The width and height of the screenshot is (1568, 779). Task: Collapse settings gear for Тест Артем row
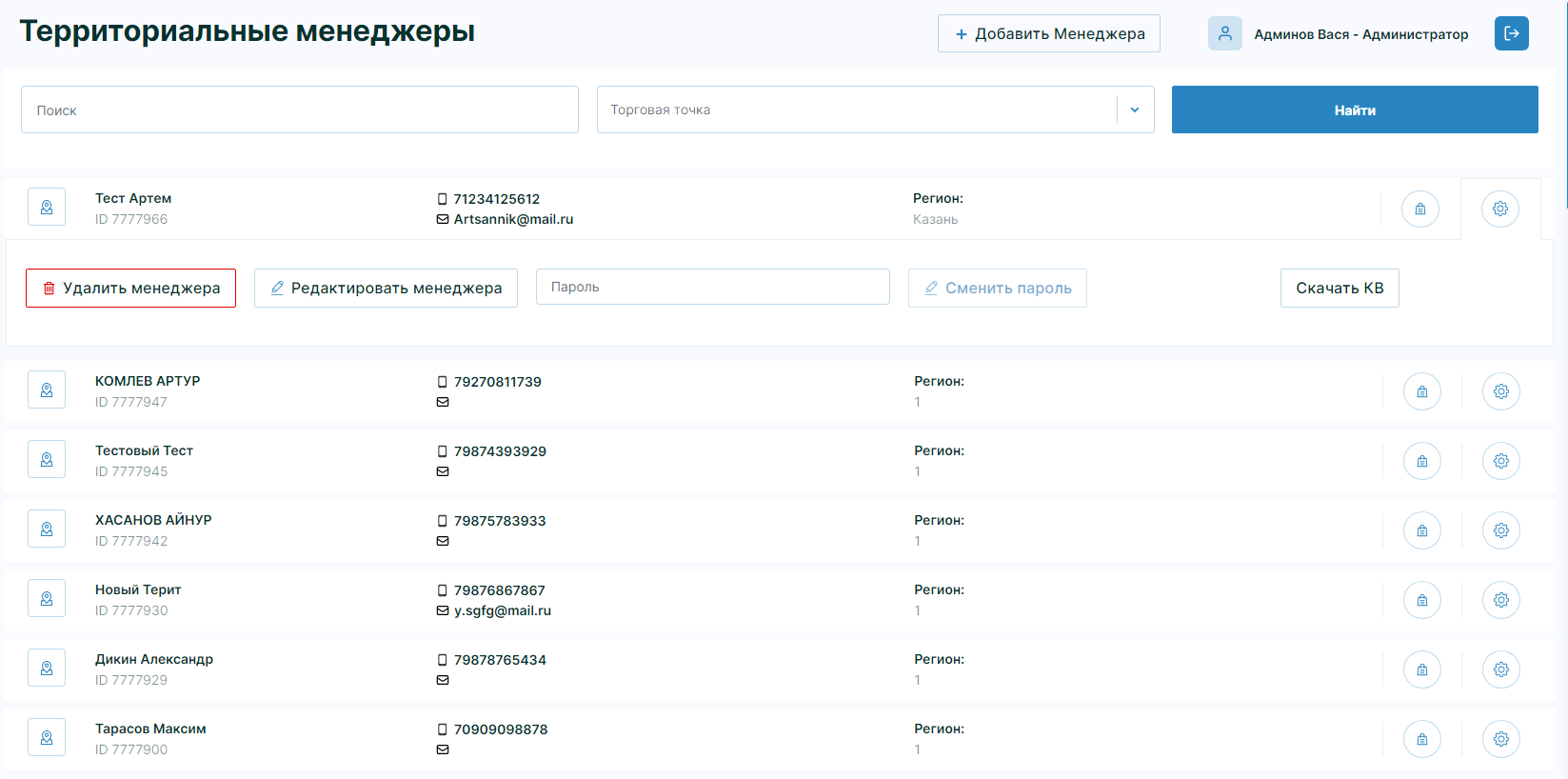pyautogui.click(x=1499, y=209)
